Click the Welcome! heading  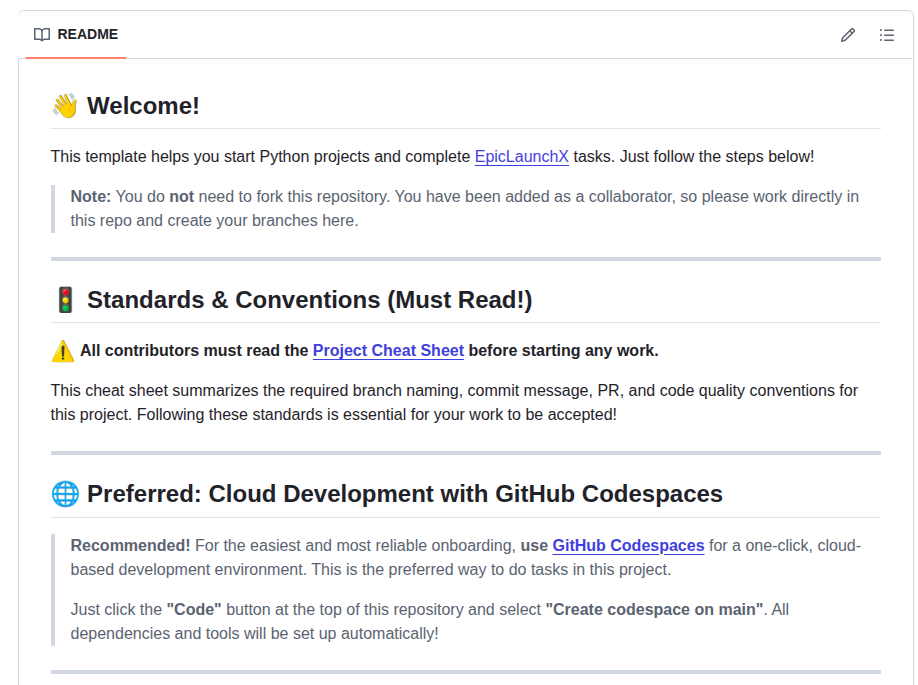click(x=143, y=106)
